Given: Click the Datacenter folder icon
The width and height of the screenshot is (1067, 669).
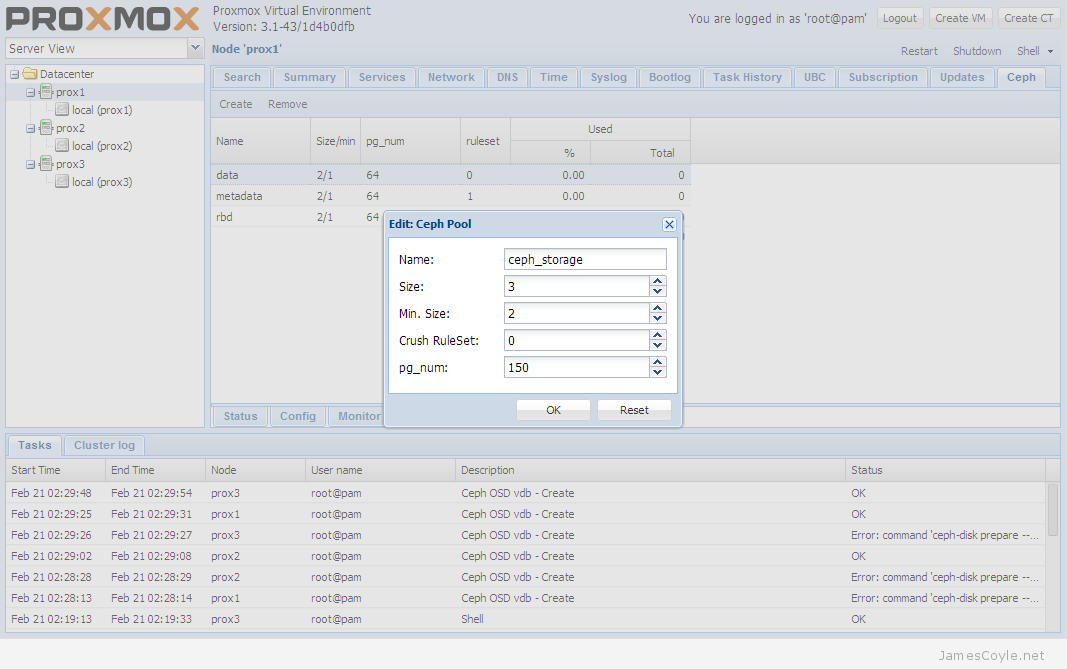Looking at the screenshot, I should pyautogui.click(x=29, y=74).
